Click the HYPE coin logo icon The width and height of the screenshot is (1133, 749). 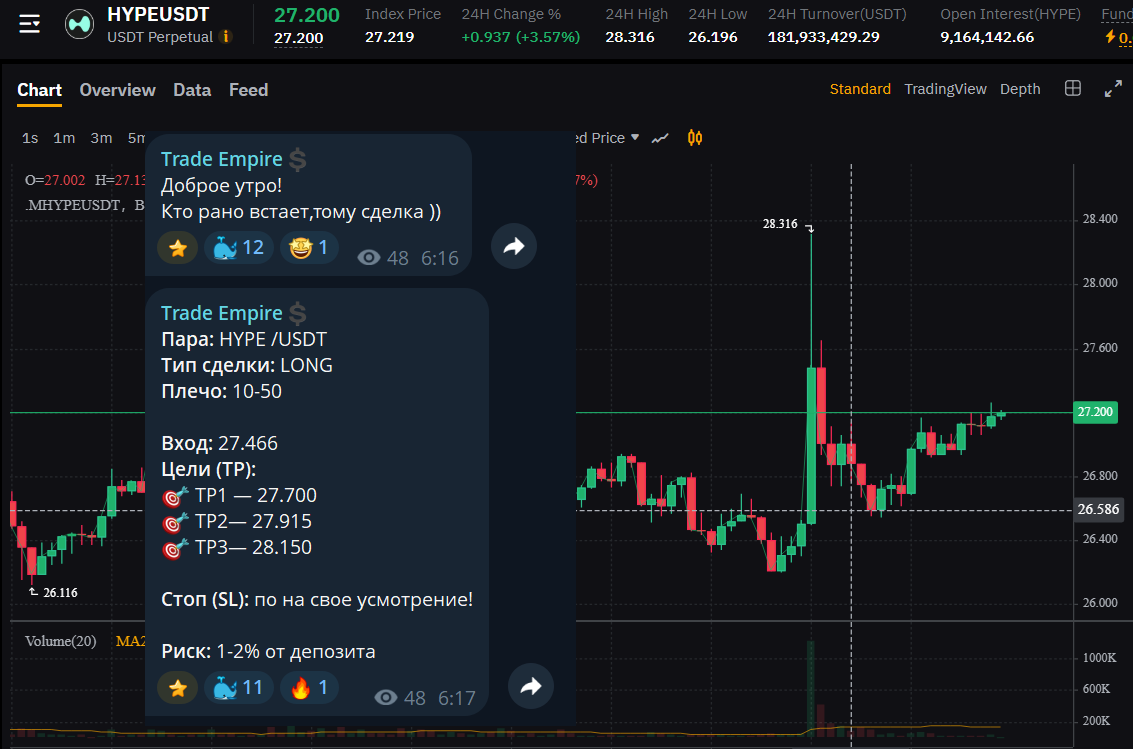coord(80,25)
